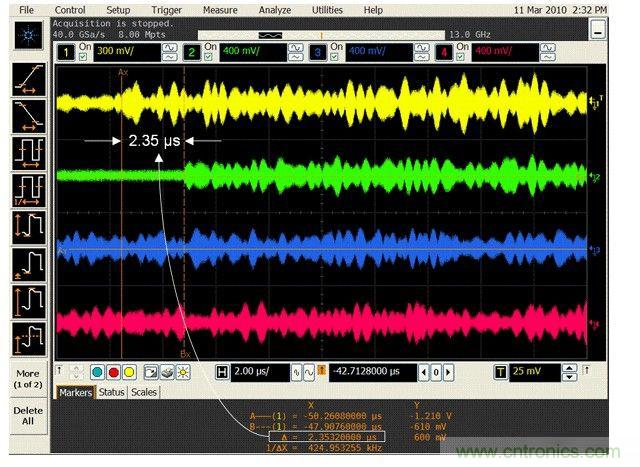Switch to the Status tab
Viewport: 640px width, 467px height.
pyautogui.click(x=111, y=392)
